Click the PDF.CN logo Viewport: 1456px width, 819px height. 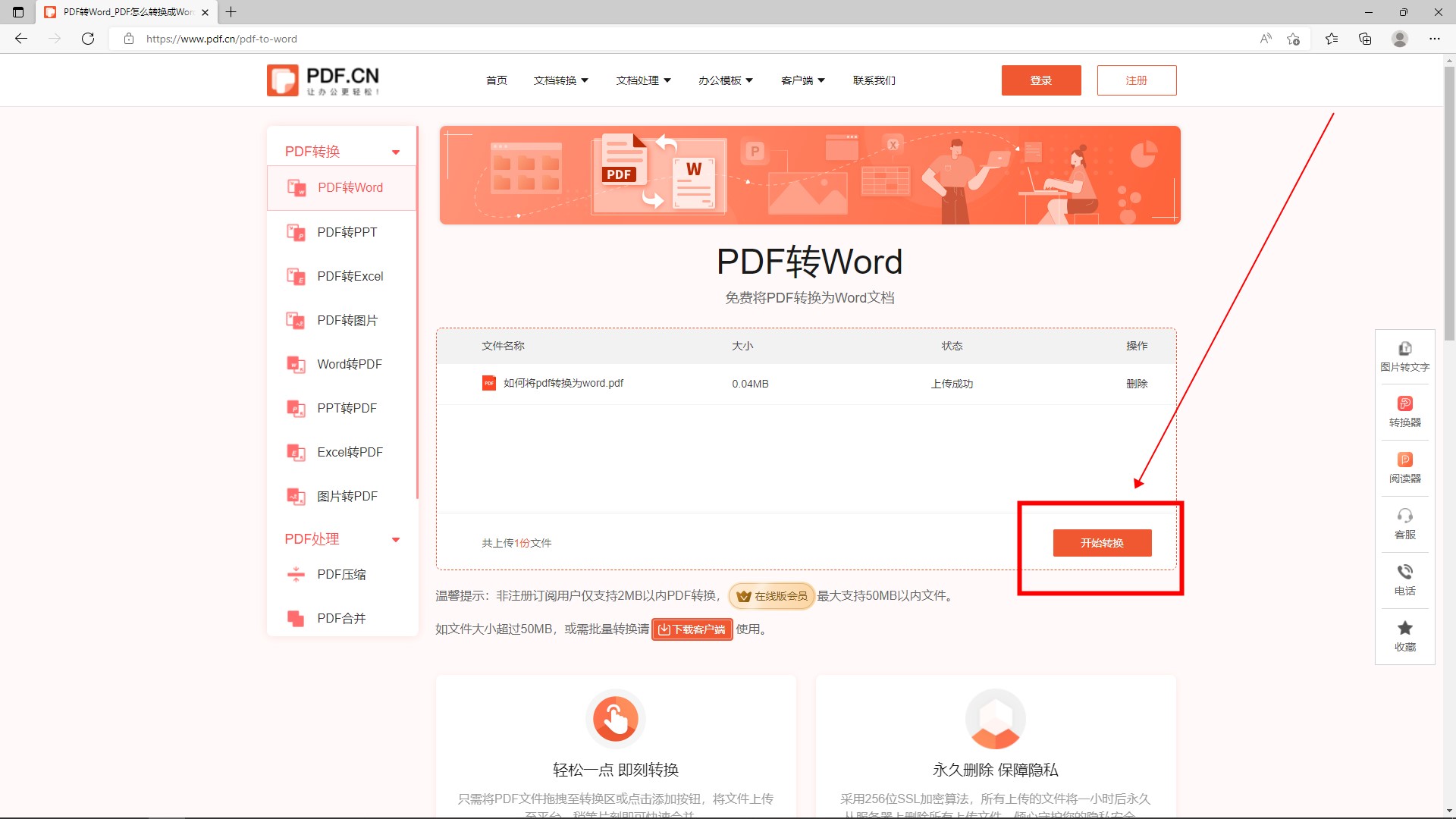coord(322,80)
